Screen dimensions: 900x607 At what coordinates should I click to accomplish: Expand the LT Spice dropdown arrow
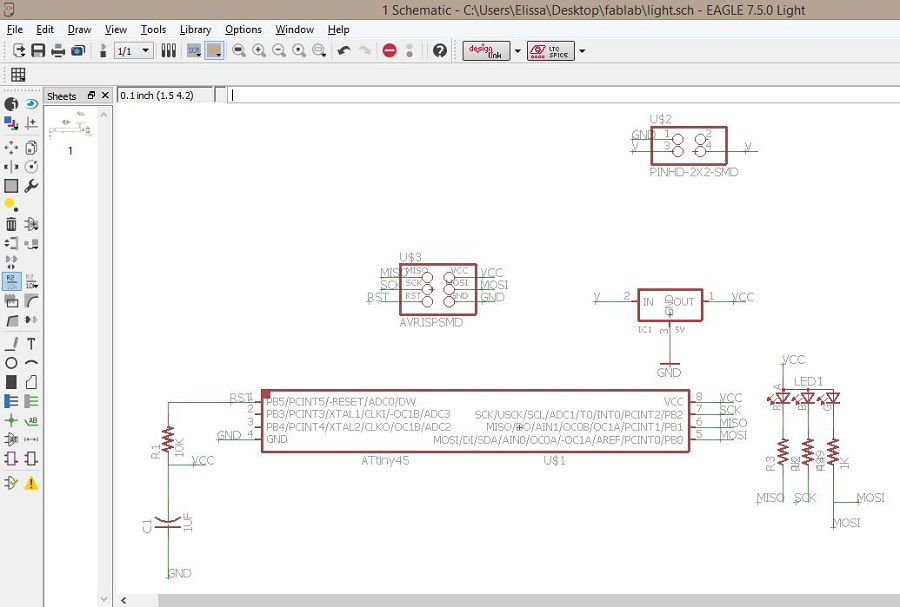581,50
